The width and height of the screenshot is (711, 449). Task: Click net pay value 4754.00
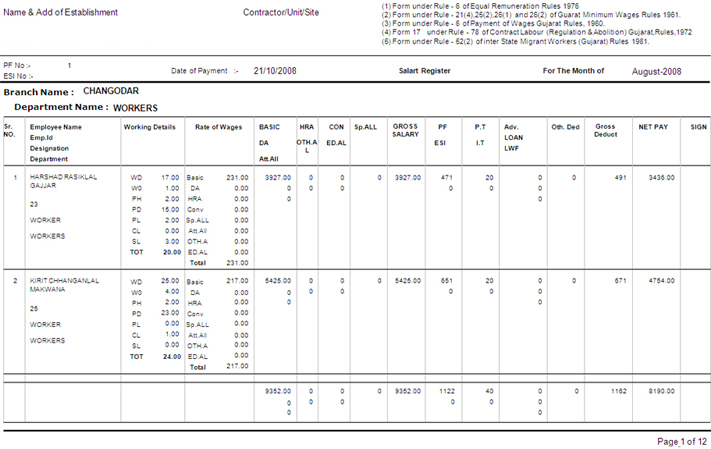[x=661, y=281]
